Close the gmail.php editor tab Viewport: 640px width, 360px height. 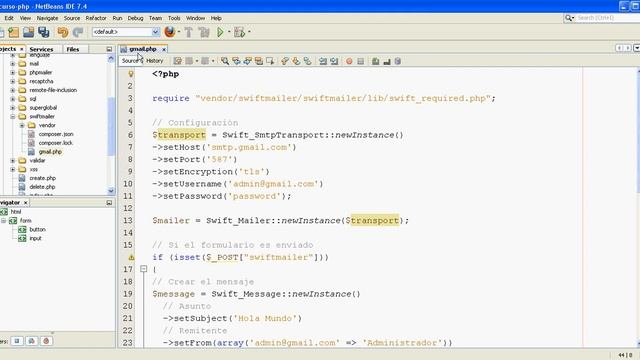164,49
